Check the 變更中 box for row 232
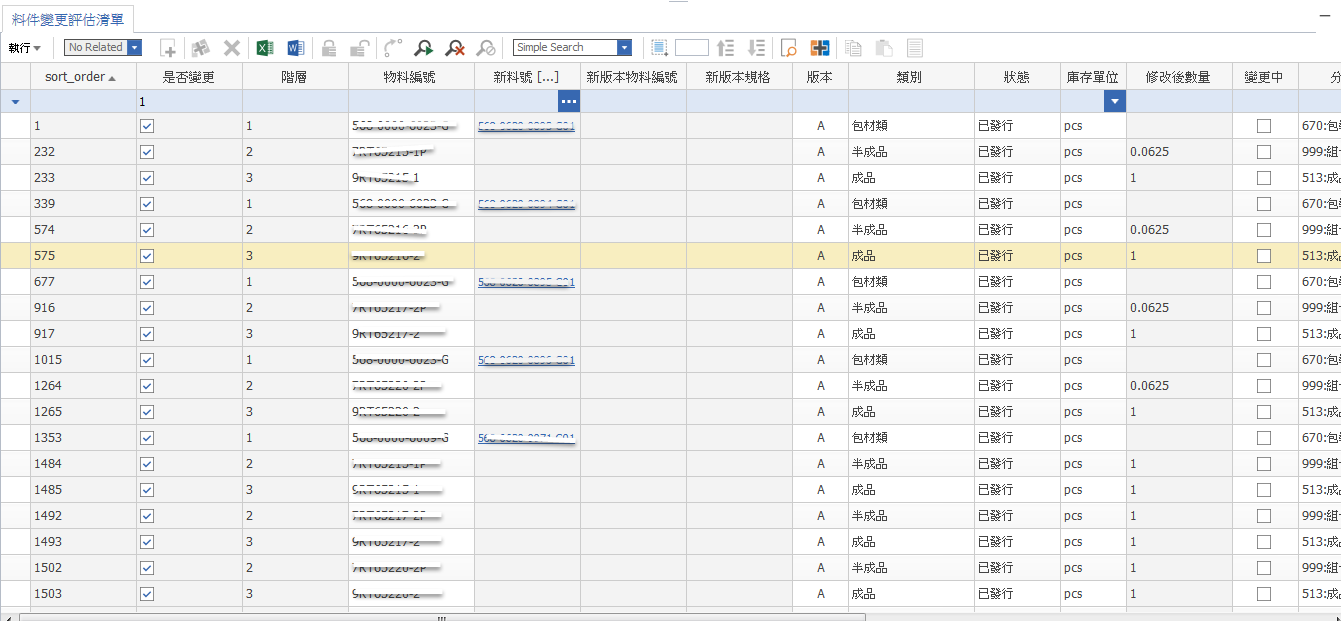The height and width of the screenshot is (621, 1341). coord(1264,152)
